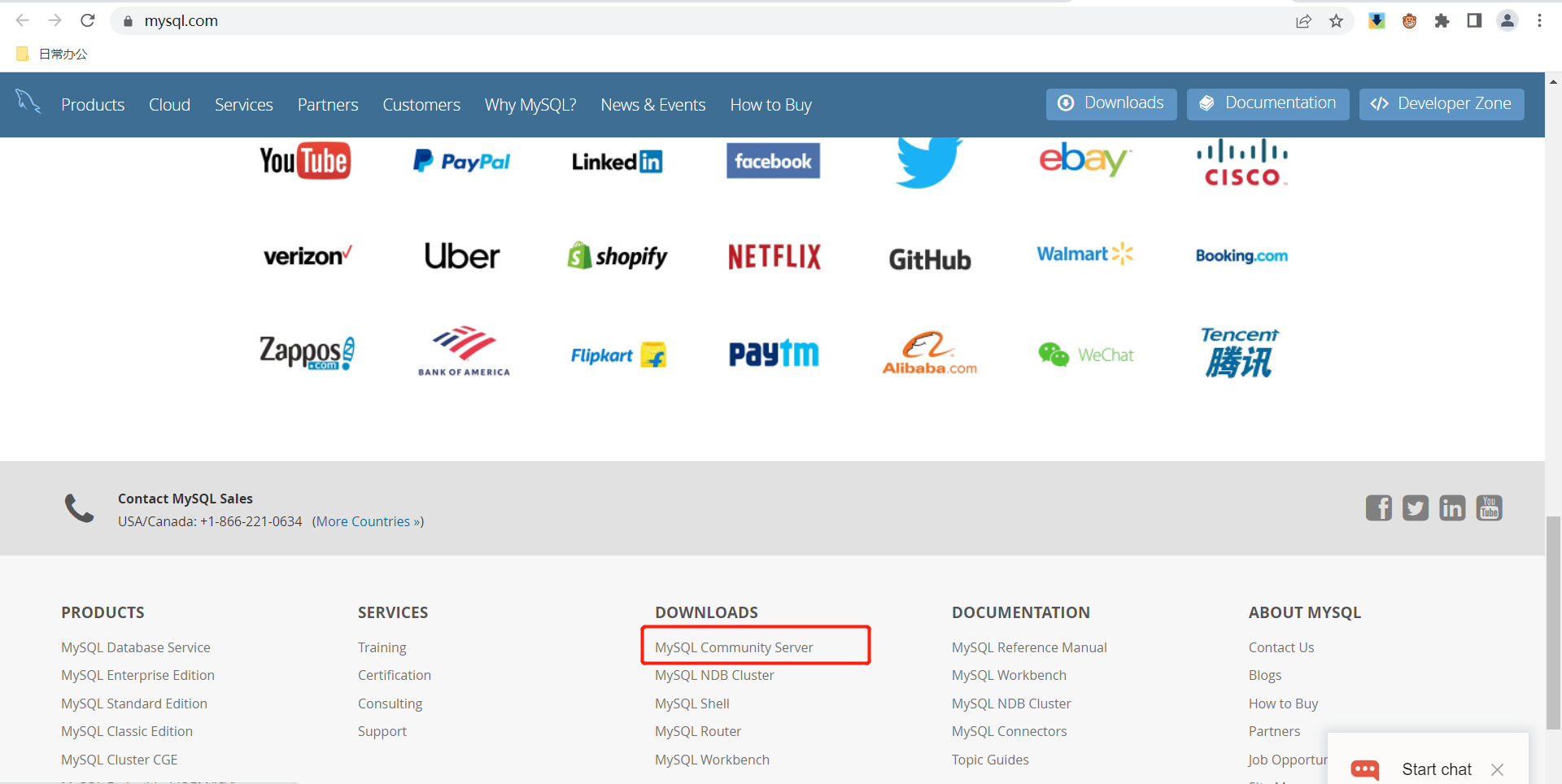Viewport: 1562px width, 784px height.
Task: Open the yellow download extension icon
Action: pos(1377,21)
